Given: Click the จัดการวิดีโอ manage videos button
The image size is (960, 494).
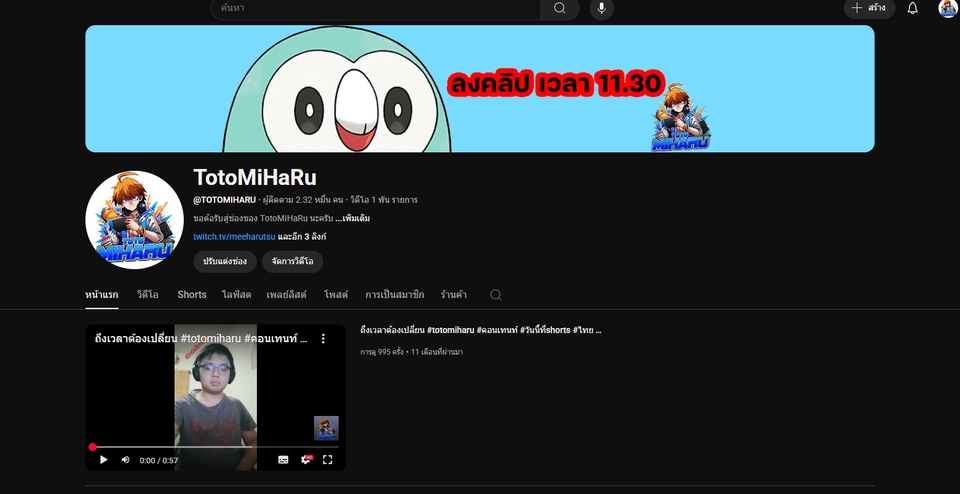Looking at the screenshot, I should tap(292, 261).
